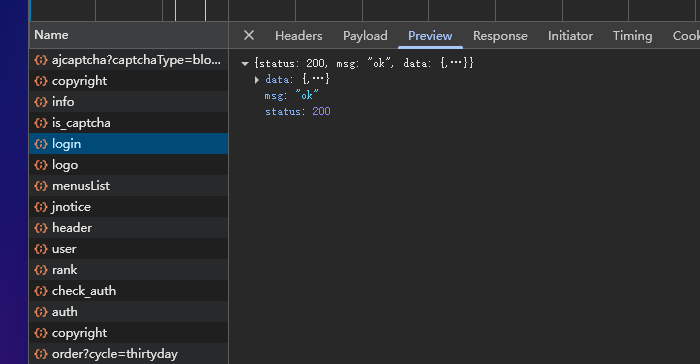Close the request details panel
Viewport: 700px width, 364px height.
coord(249,35)
